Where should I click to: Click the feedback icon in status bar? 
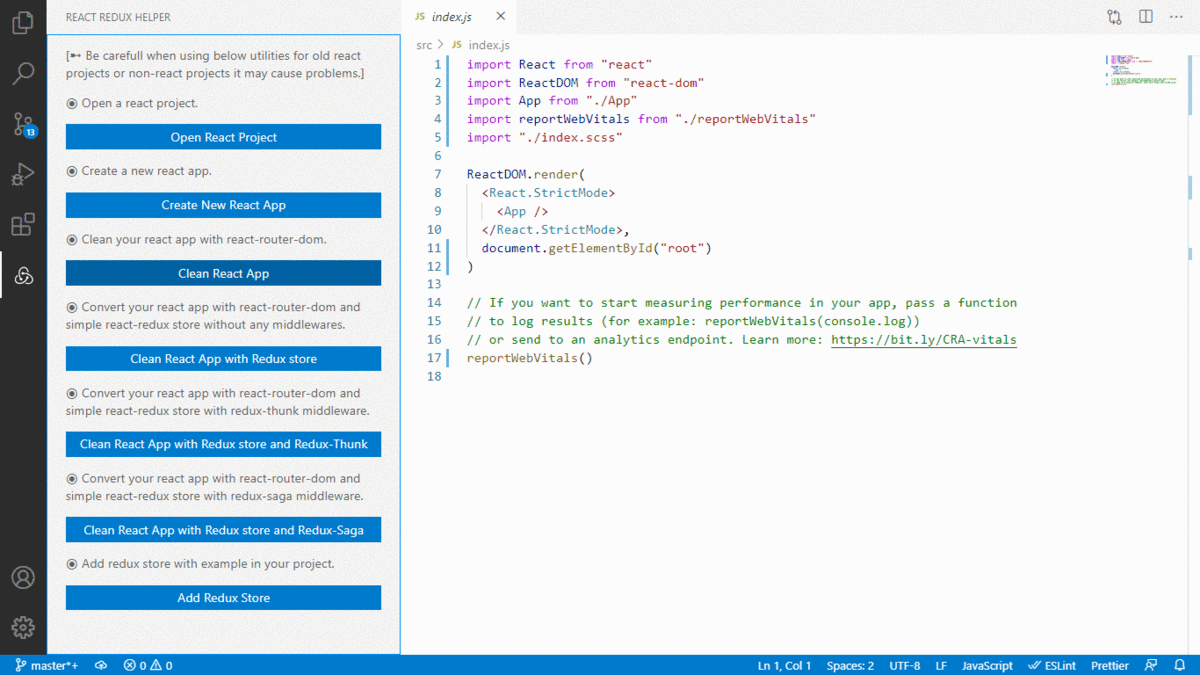coord(1151,665)
